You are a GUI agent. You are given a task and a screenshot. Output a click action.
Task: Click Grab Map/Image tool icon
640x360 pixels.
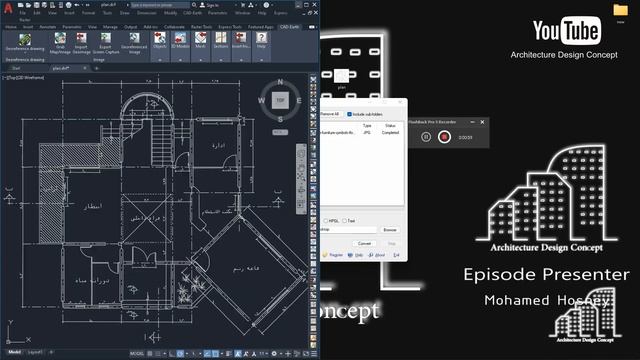pos(60,38)
